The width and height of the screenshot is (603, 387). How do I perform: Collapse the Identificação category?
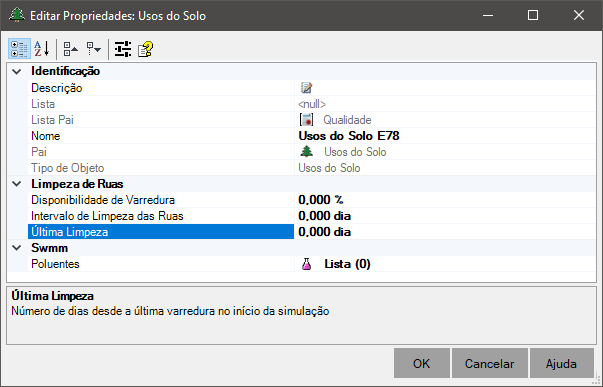[x=17, y=72]
